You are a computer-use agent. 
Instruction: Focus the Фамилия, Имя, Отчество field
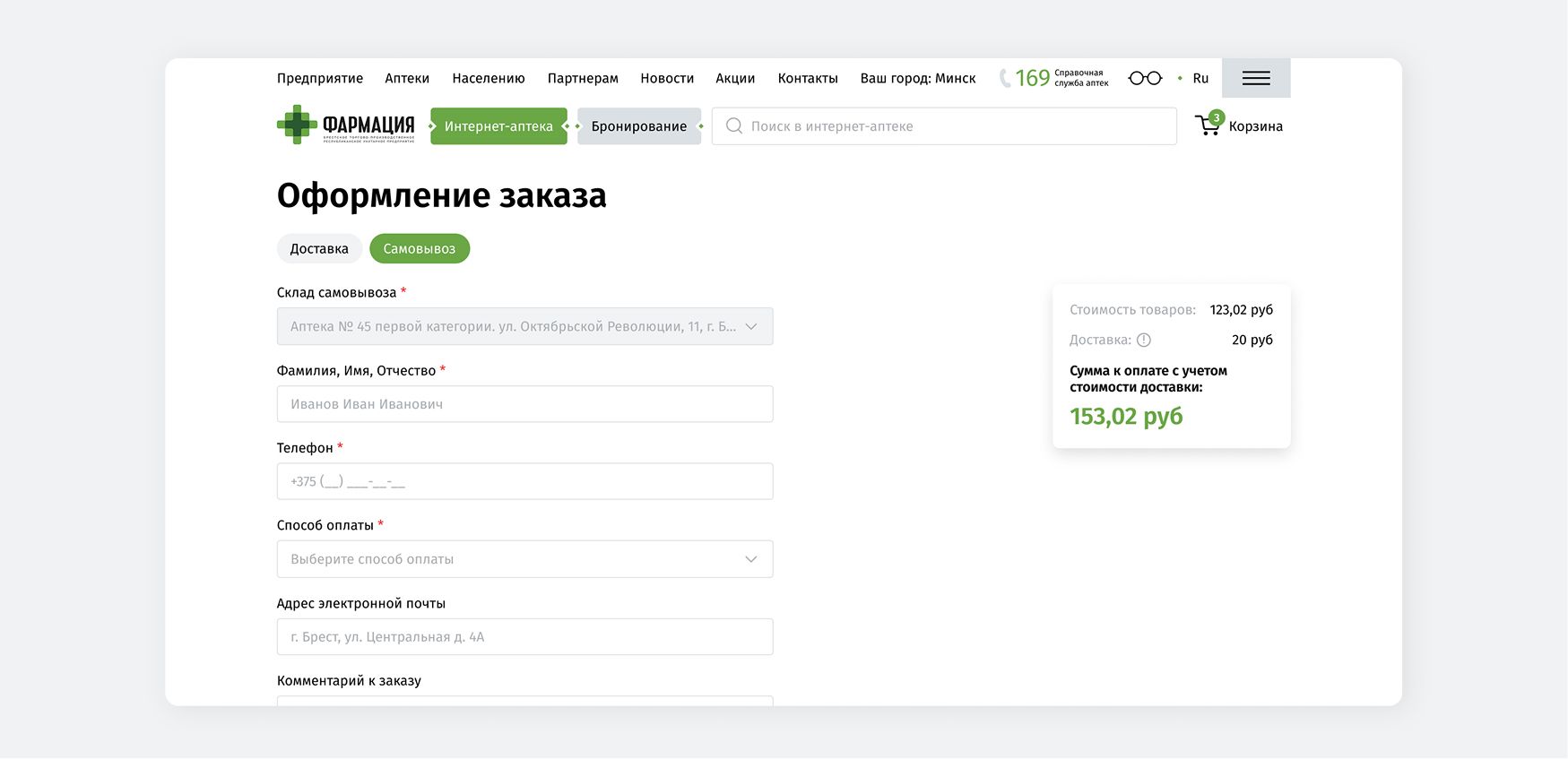pyautogui.click(x=524, y=404)
